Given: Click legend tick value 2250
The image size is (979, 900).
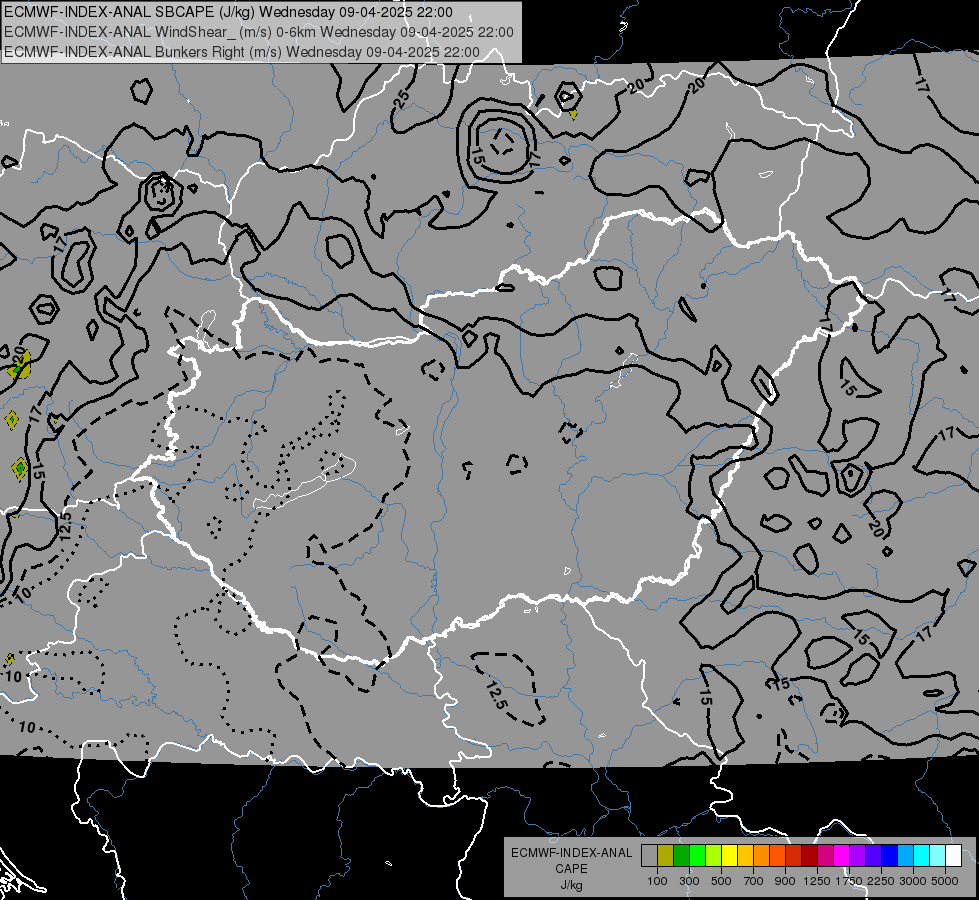Looking at the screenshot, I should (x=881, y=881).
